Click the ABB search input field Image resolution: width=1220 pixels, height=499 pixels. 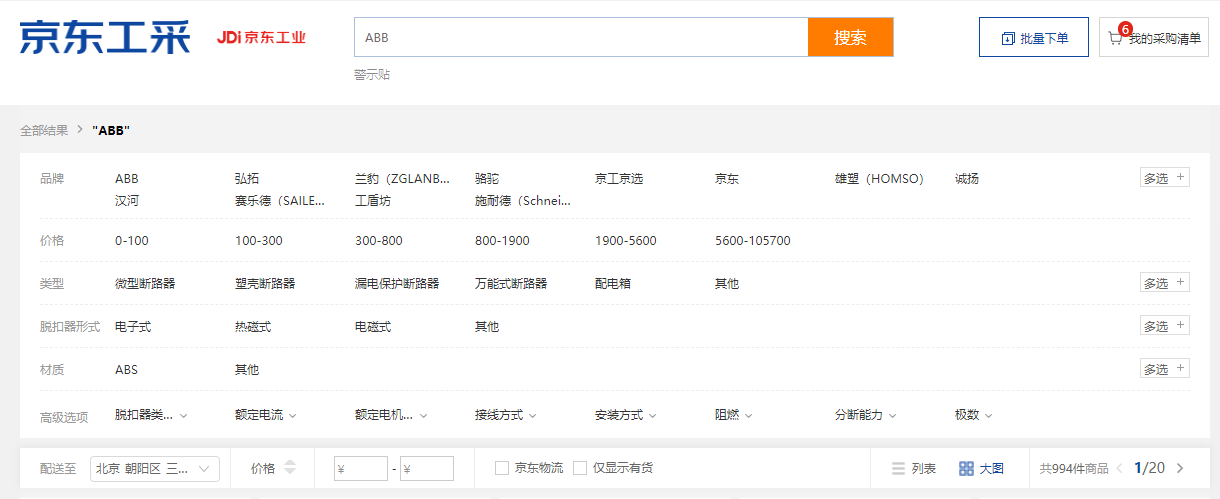click(x=581, y=37)
